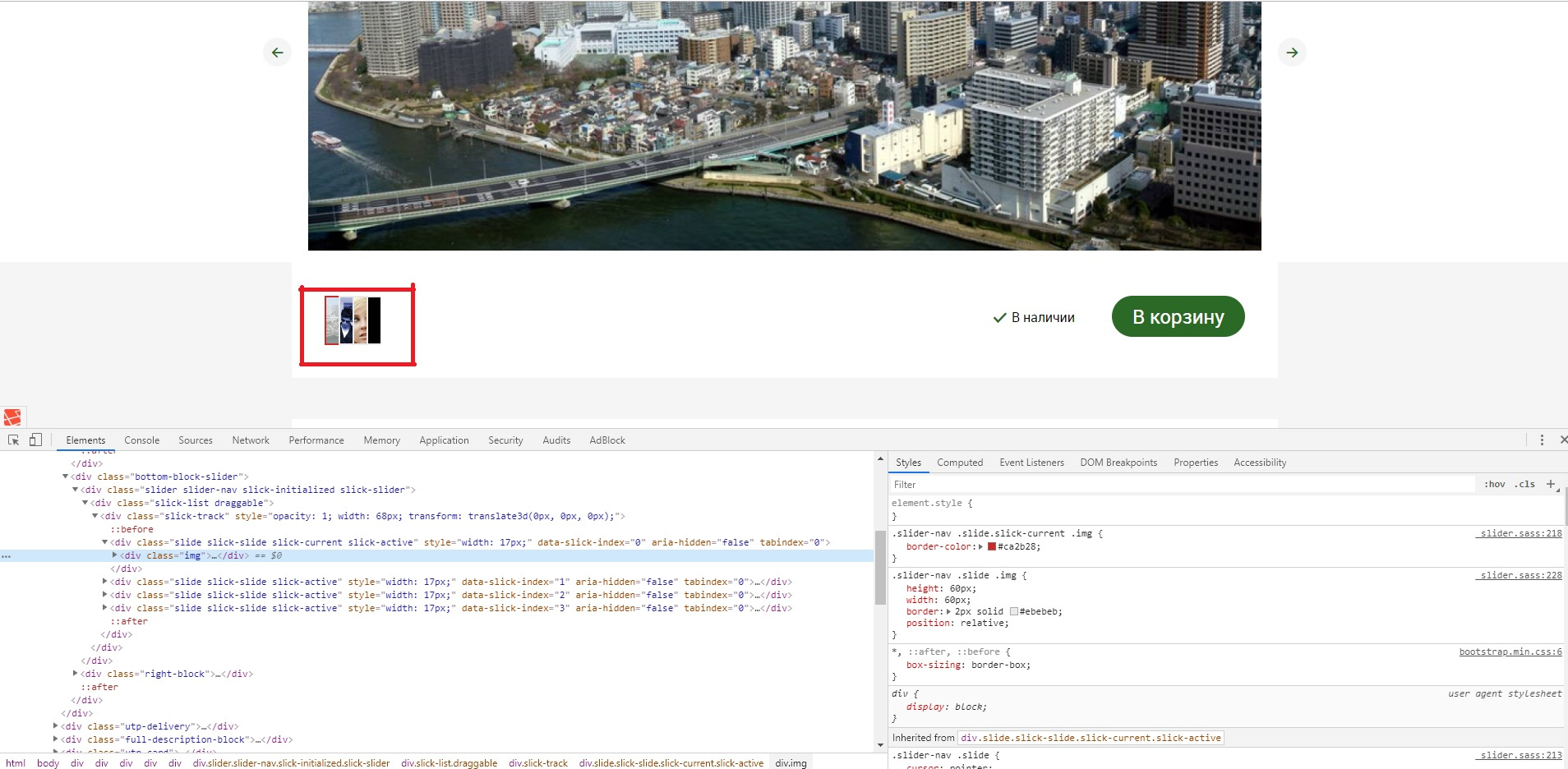
Task: Click the next slide arrow
Action: pyautogui.click(x=1292, y=53)
